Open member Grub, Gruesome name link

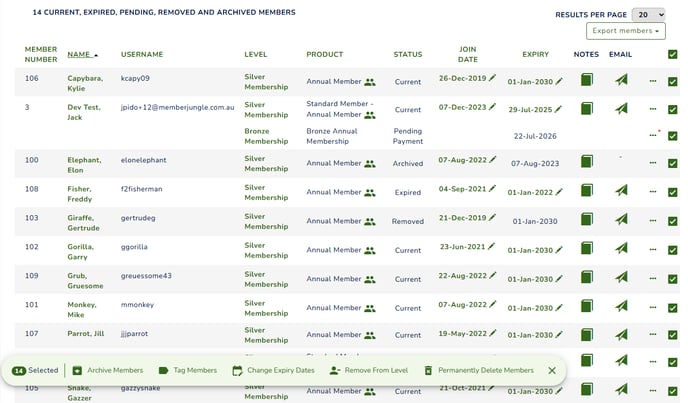coord(85,281)
